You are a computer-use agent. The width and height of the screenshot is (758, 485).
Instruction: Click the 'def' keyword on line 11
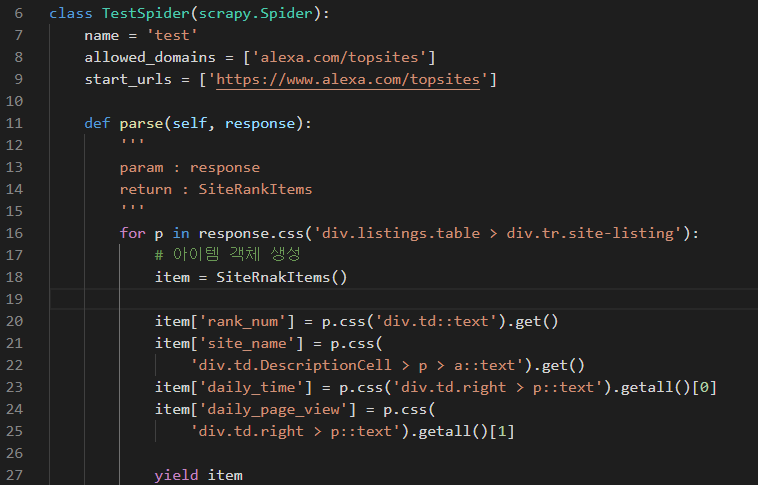tap(97, 123)
